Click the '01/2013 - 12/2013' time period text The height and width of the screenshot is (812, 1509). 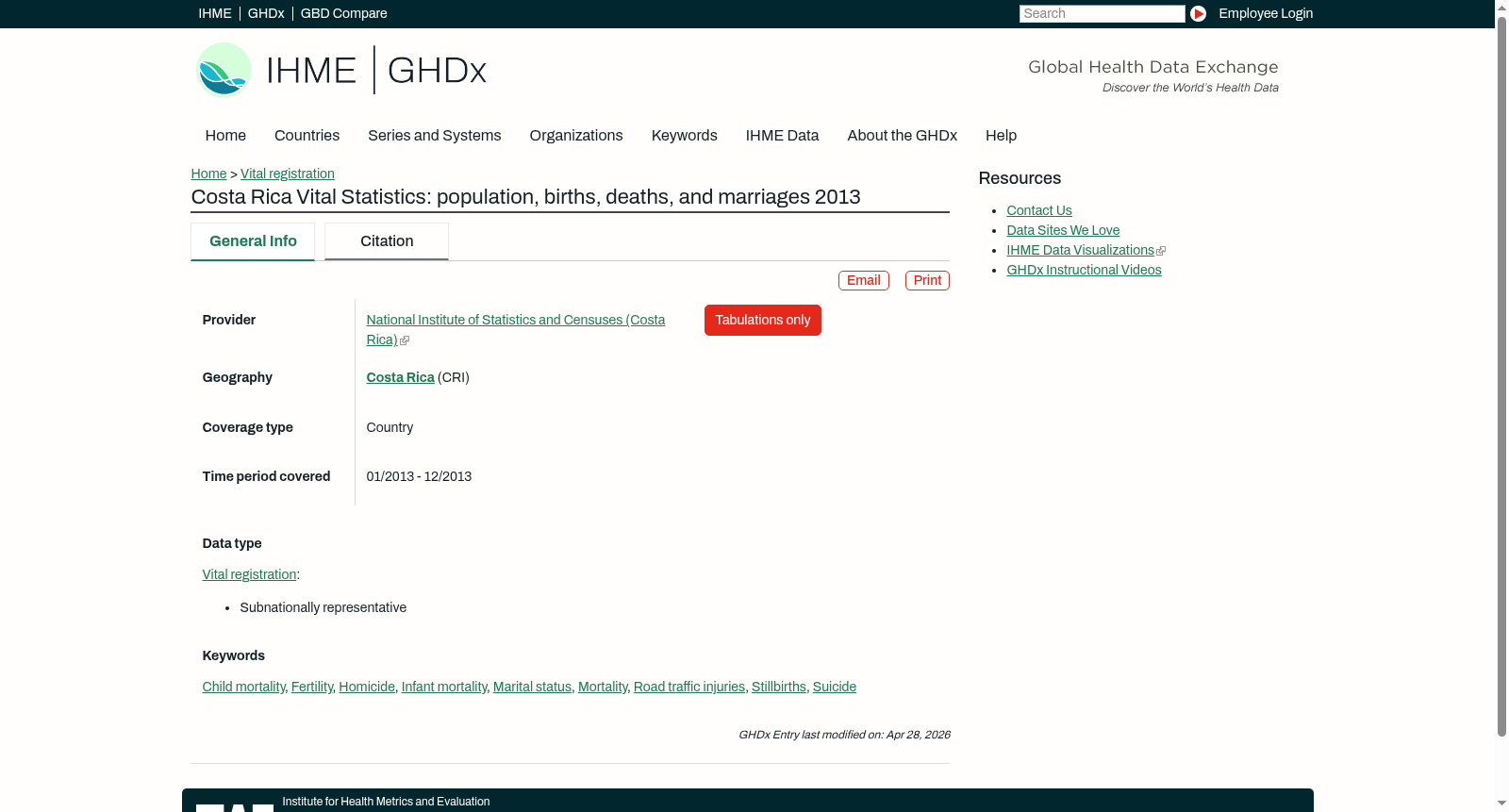pyautogui.click(x=419, y=476)
